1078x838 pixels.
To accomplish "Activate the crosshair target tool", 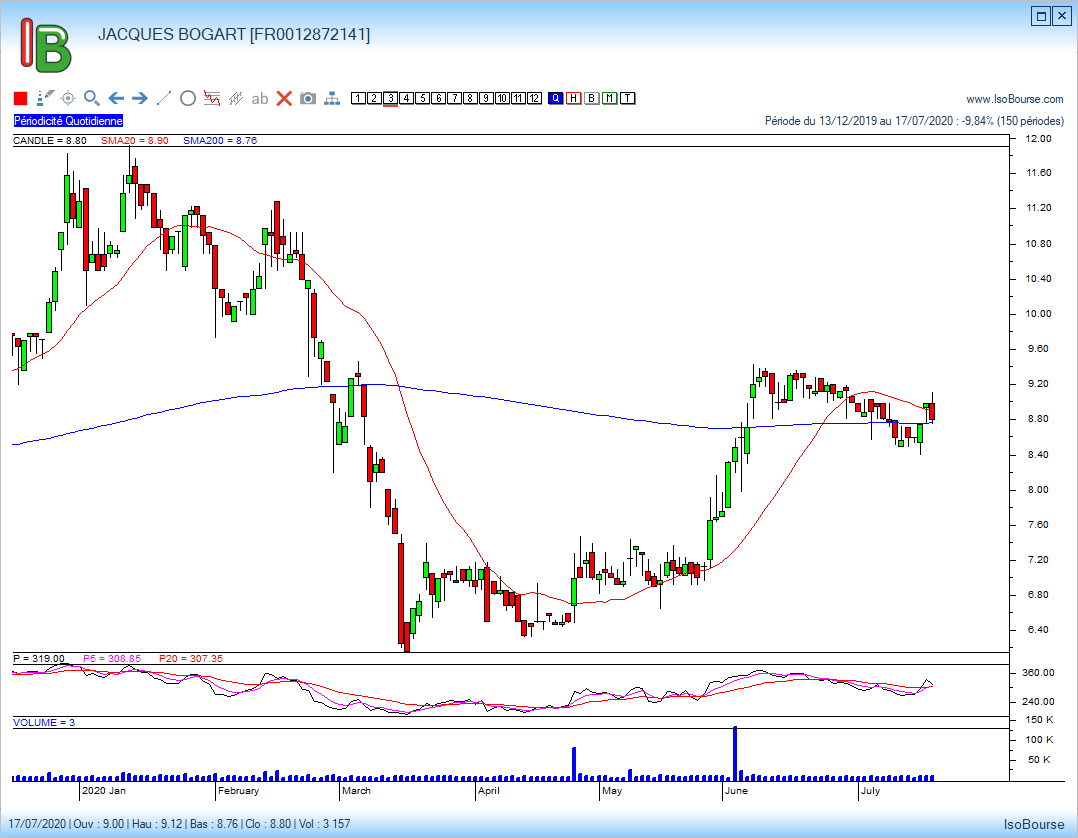I will 68,98.
